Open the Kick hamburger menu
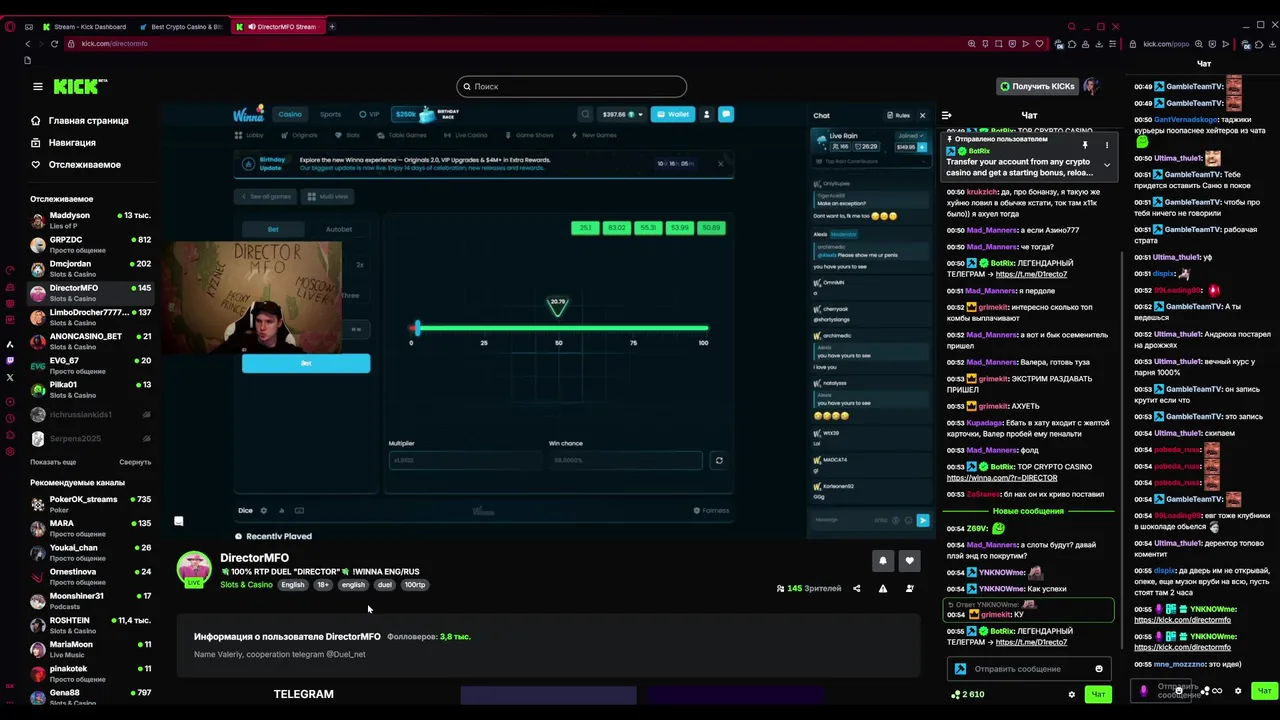Image resolution: width=1280 pixels, height=720 pixels. tap(37, 87)
